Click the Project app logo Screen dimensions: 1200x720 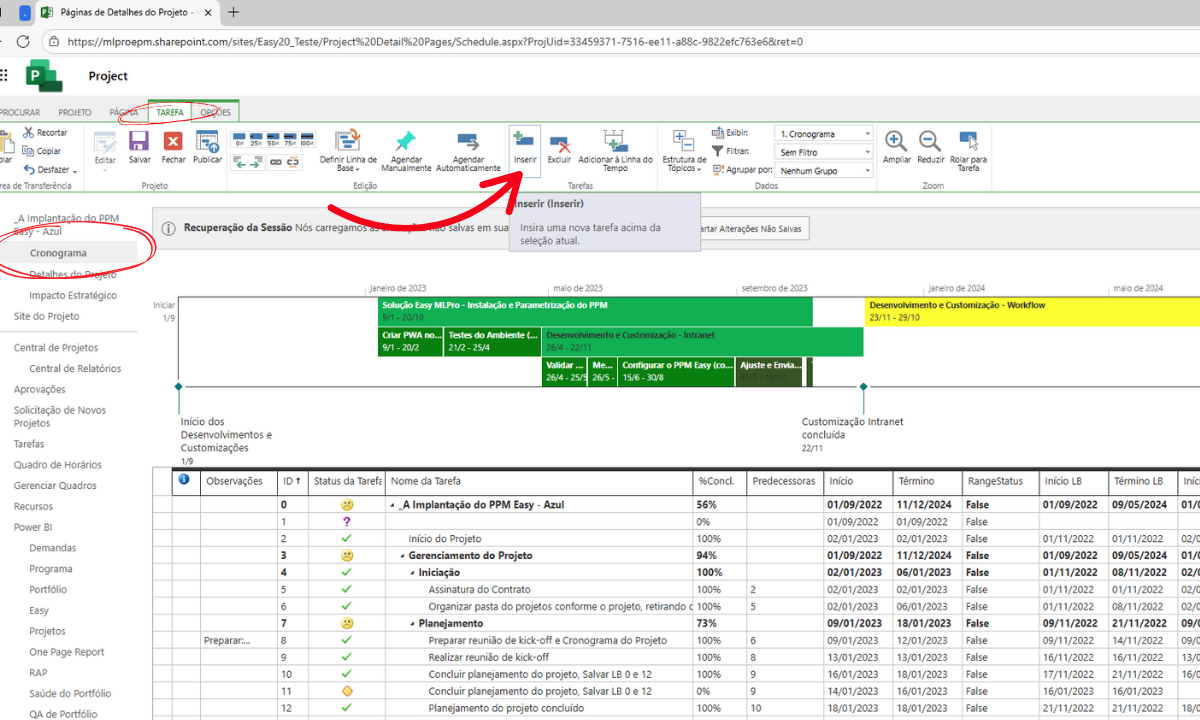(x=44, y=76)
